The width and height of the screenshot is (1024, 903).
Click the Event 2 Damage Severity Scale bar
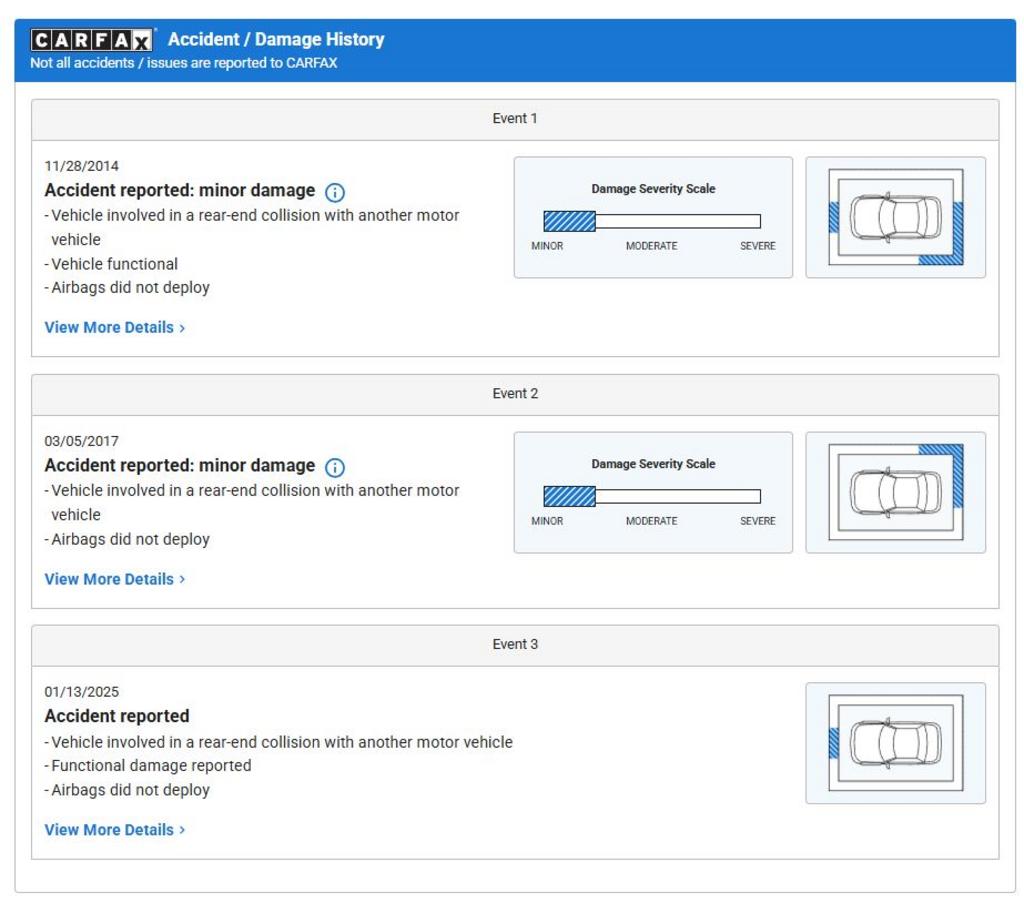[x=652, y=496]
